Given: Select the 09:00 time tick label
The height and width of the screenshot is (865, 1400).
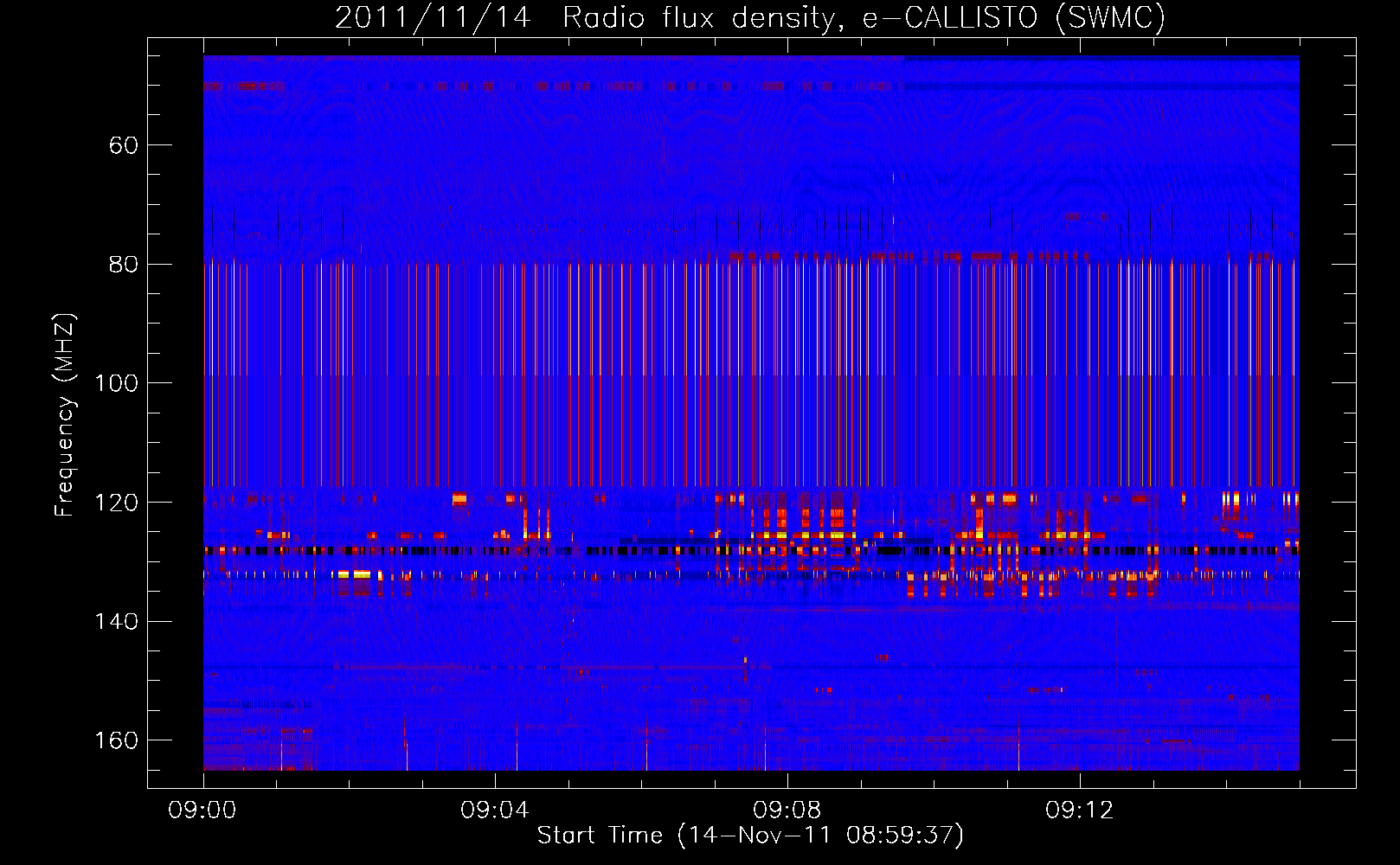Looking at the screenshot, I should coord(202,811).
